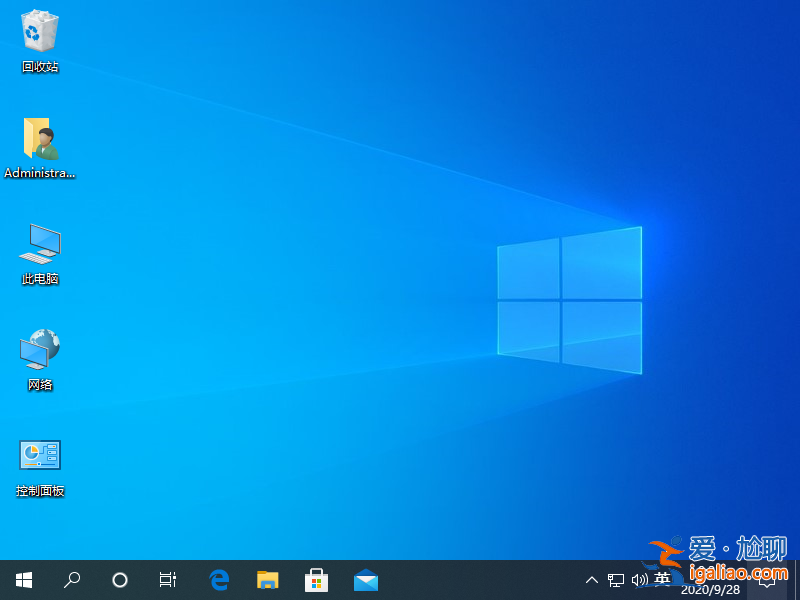This screenshot has height=600, width=800.
Task: Launch the Mail app
Action: point(365,579)
